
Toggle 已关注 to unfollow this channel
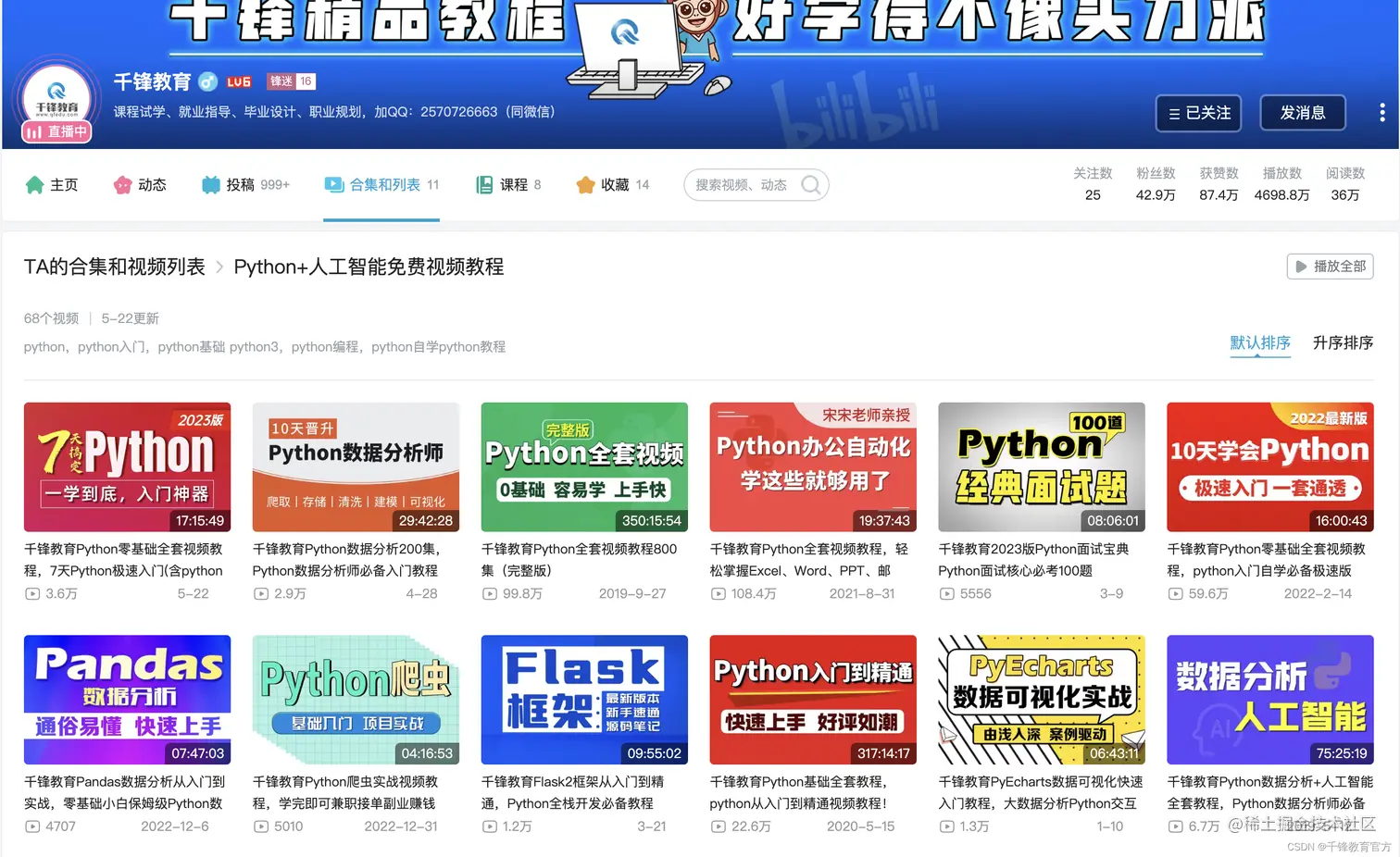pyautogui.click(x=1198, y=113)
